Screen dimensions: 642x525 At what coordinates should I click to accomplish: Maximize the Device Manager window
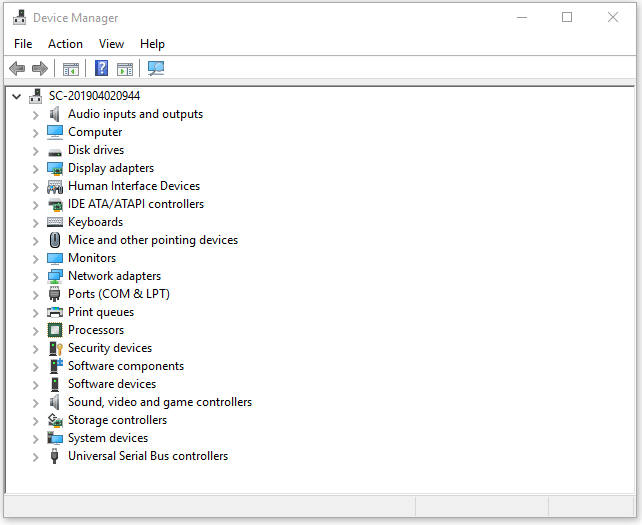[x=567, y=17]
